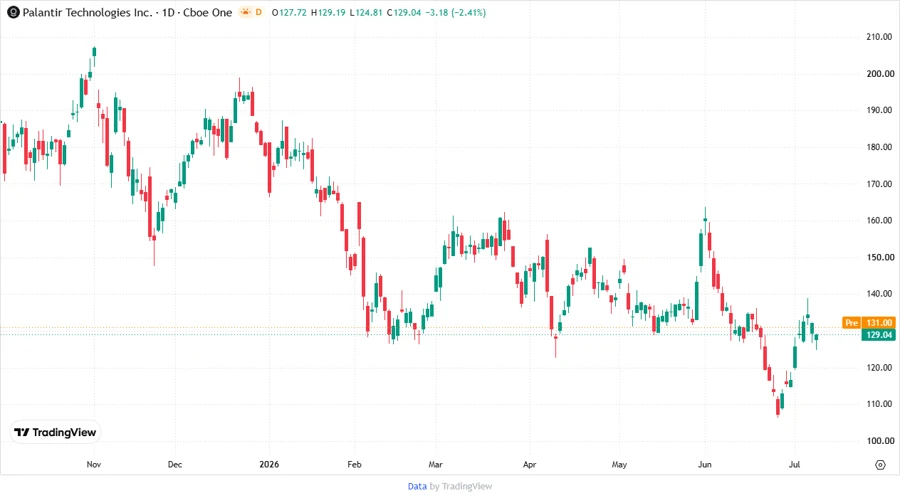Click the orange D data-delay indicator
Image resolution: width=900 pixels, height=498 pixels.
coord(258,12)
